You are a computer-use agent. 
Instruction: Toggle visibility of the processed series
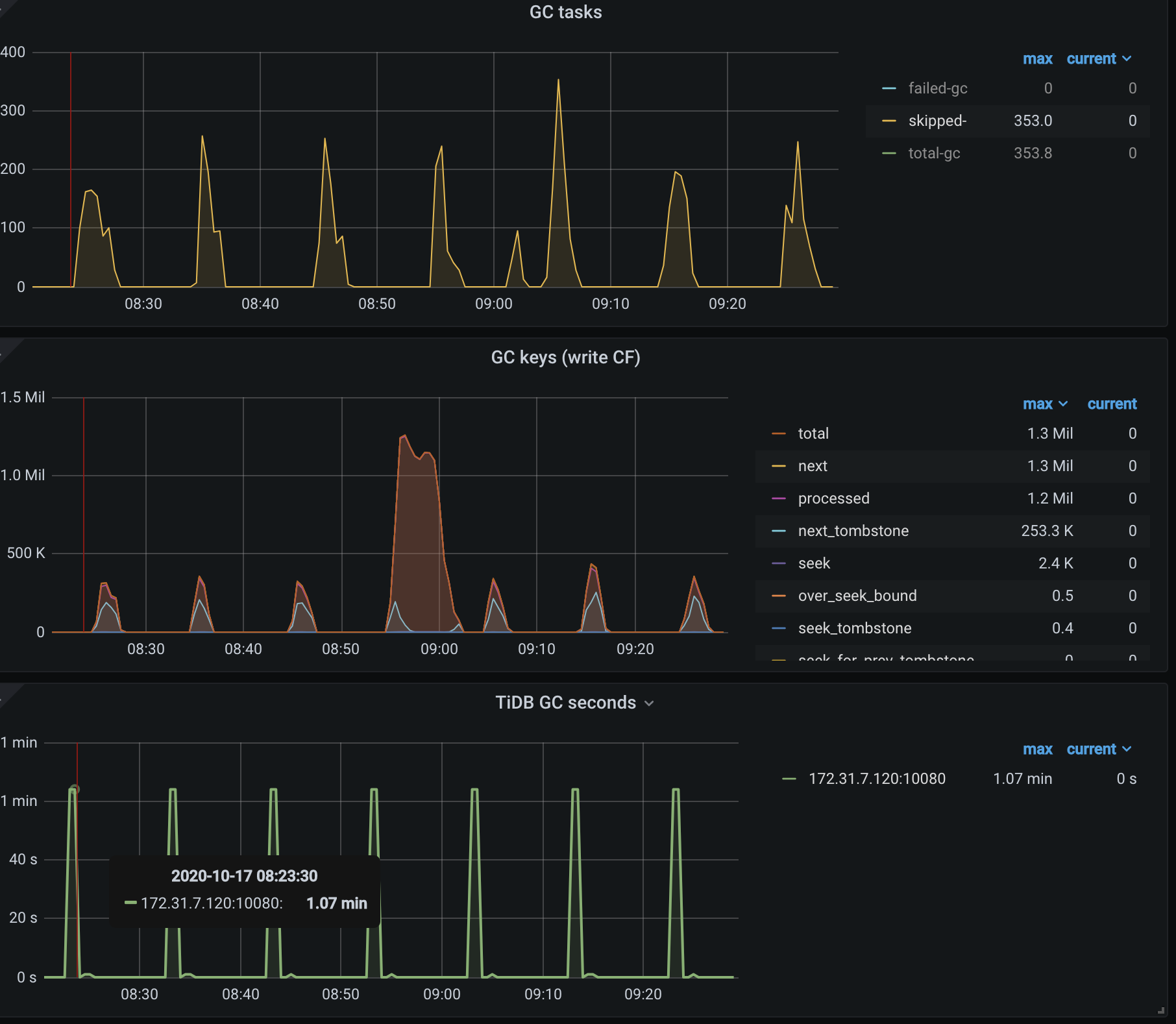(834, 498)
